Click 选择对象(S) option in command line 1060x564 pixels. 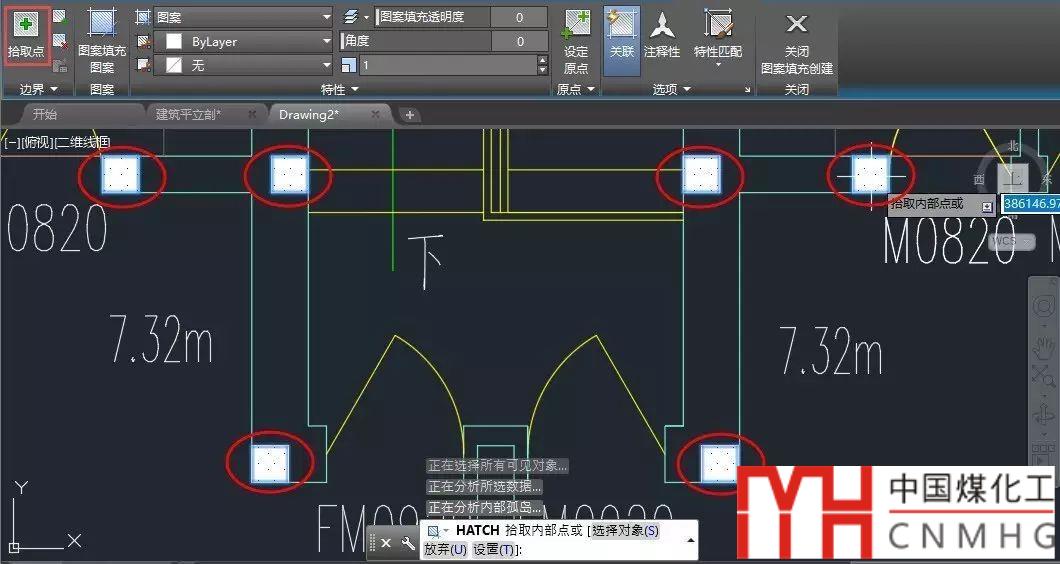tap(624, 530)
